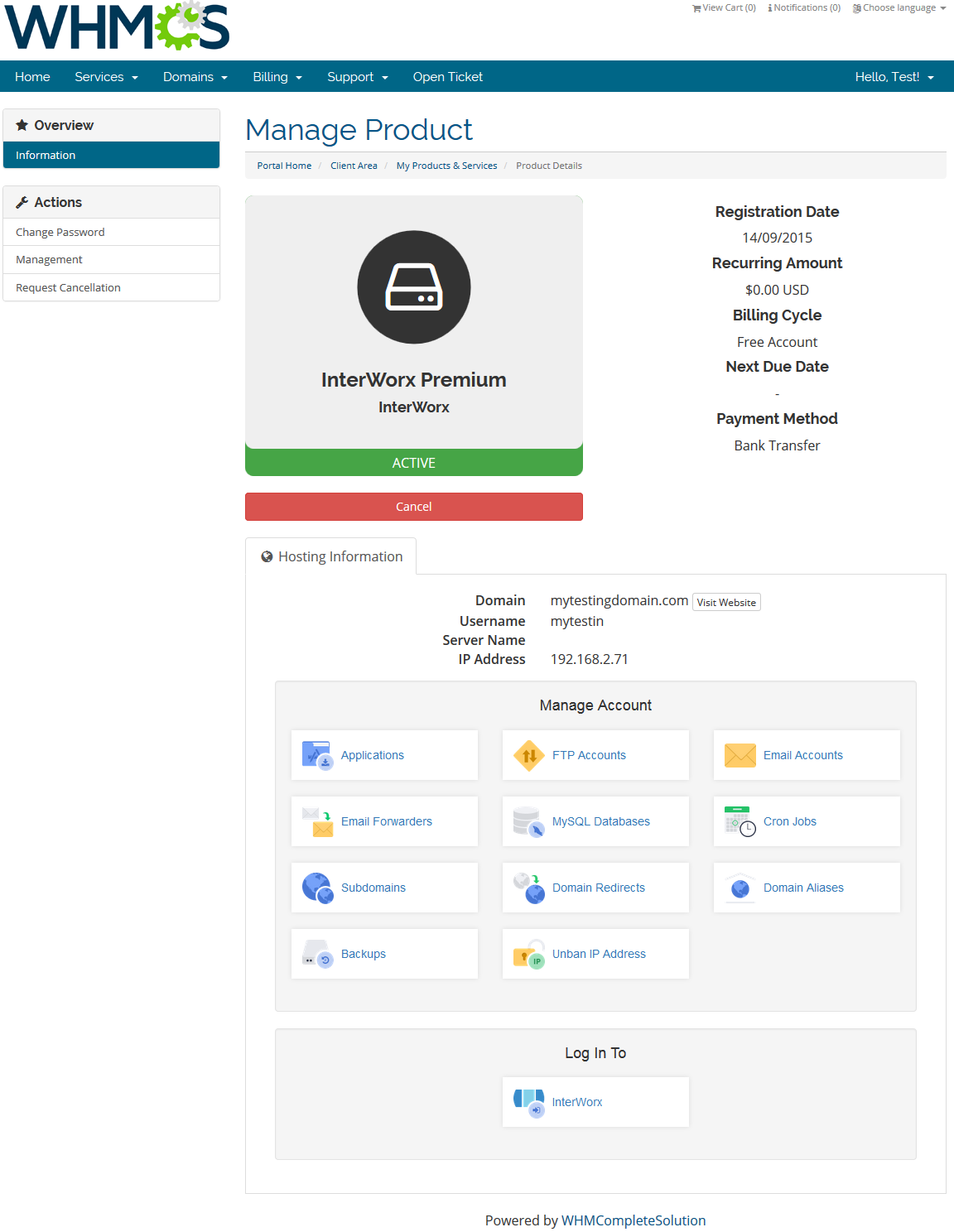Click the Overview star icon
Viewport: 954px width, 1232px height.
coord(22,125)
